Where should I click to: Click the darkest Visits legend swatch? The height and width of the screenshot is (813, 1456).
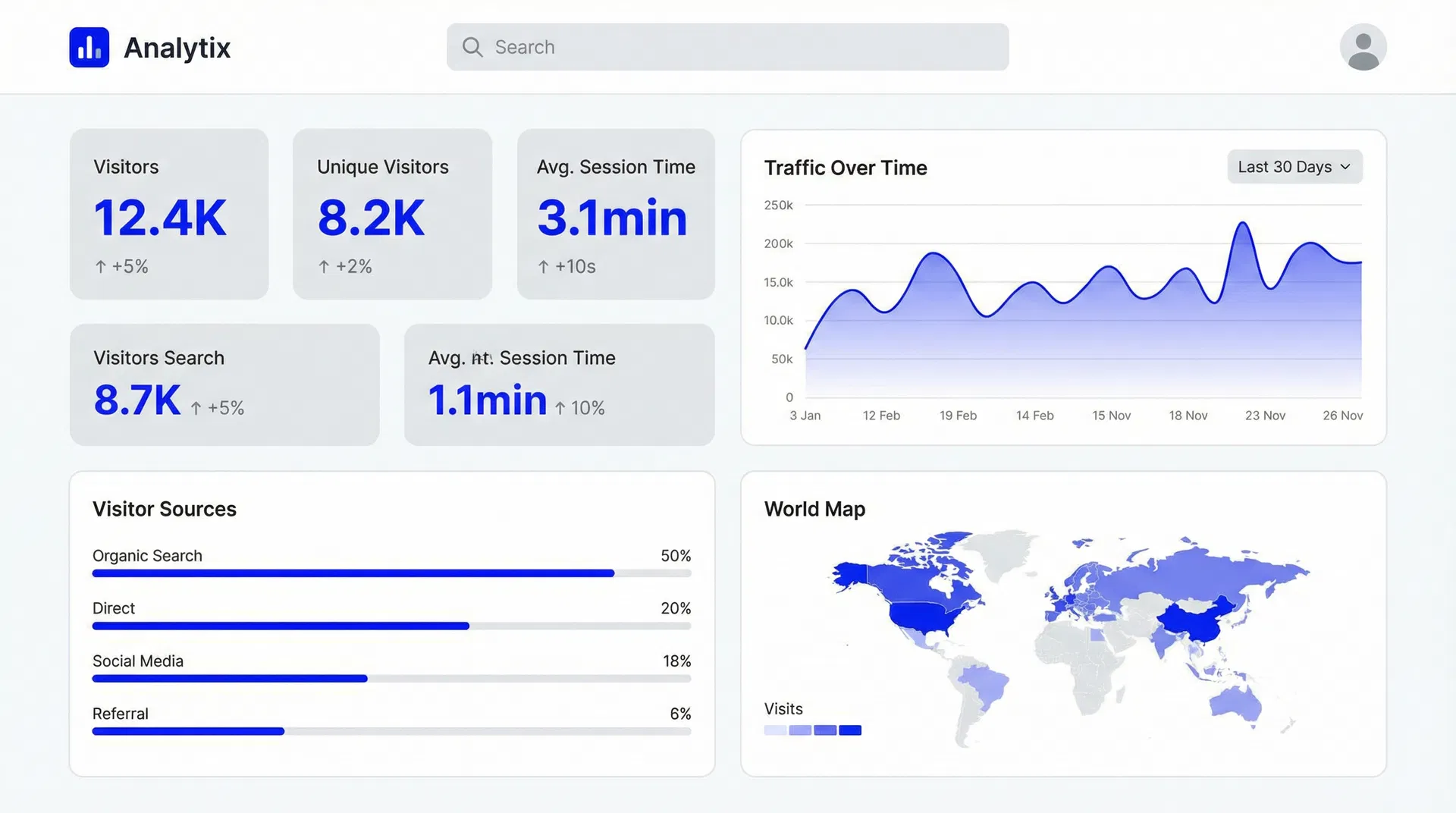pyautogui.click(x=851, y=730)
